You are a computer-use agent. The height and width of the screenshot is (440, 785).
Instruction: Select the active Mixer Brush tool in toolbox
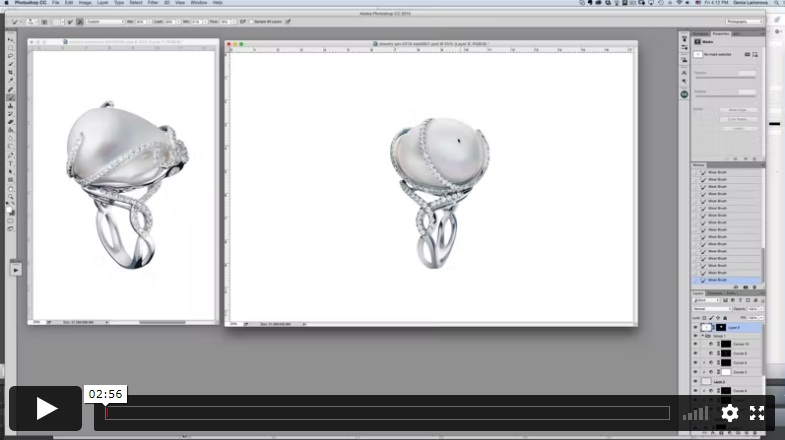tap(11, 98)
